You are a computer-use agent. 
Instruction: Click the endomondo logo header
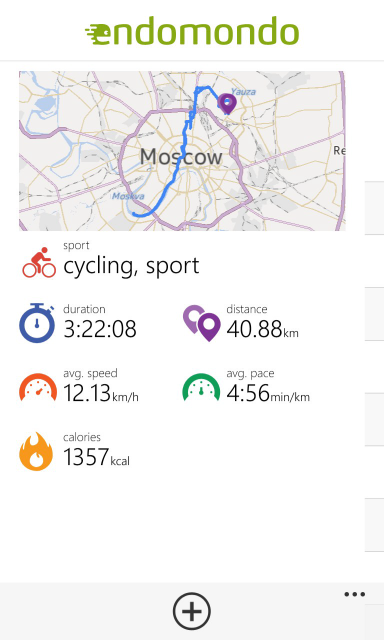192,31
